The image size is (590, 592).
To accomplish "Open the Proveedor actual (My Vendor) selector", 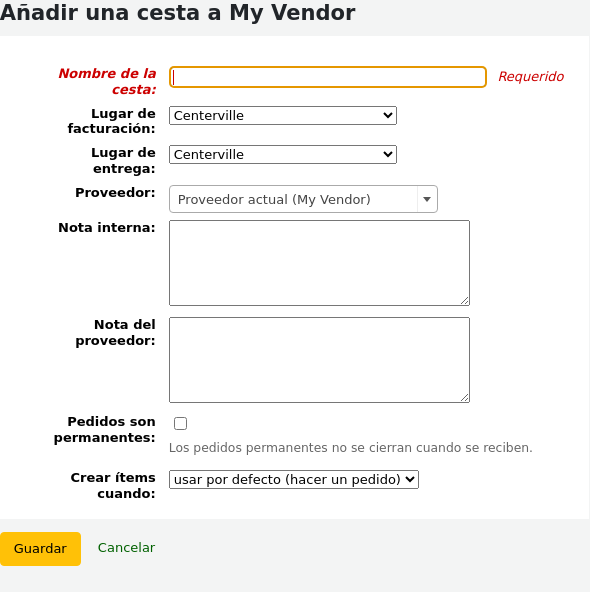I will (x=303, y=199).
